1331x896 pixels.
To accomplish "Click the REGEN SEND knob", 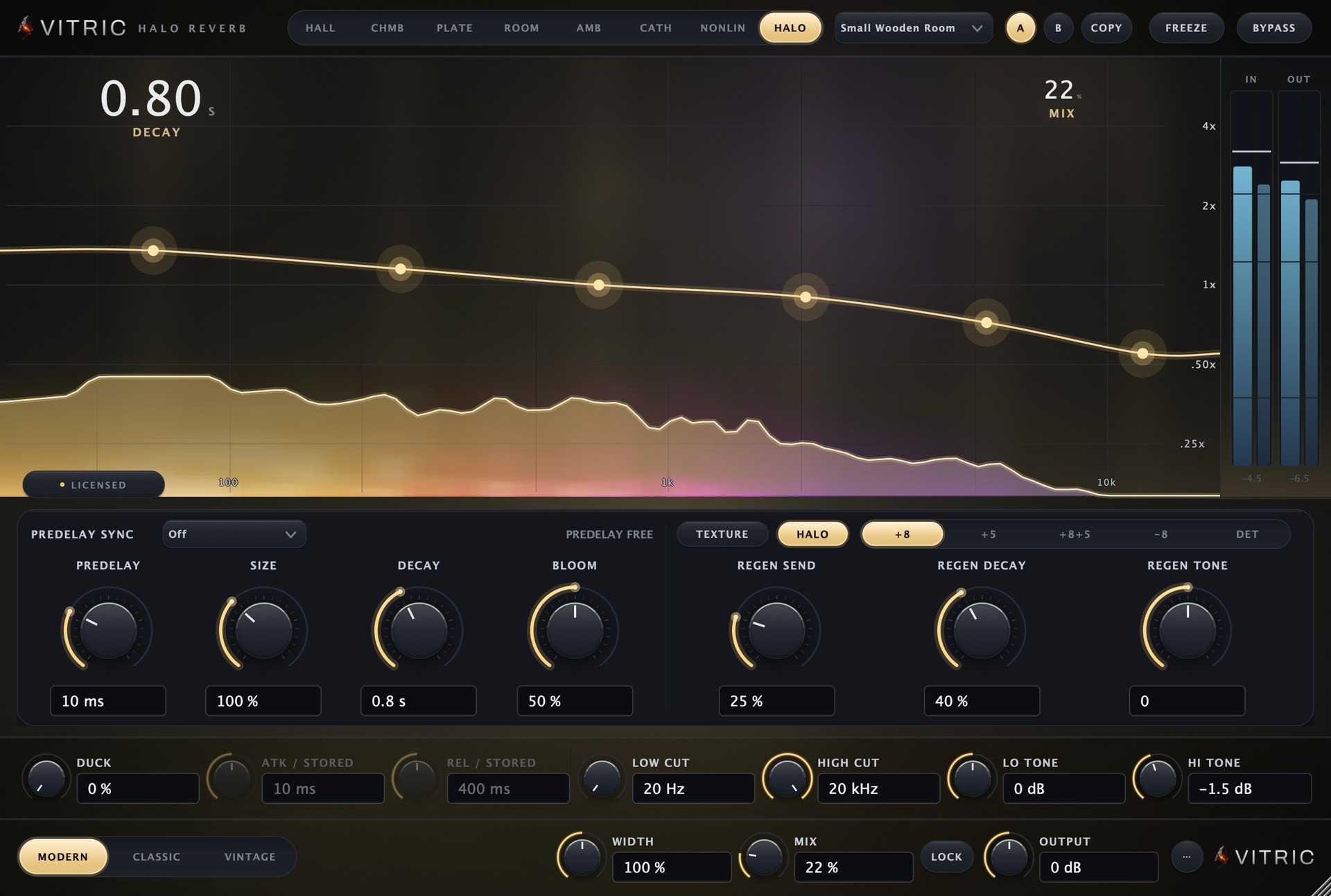I will click(776, 630).
